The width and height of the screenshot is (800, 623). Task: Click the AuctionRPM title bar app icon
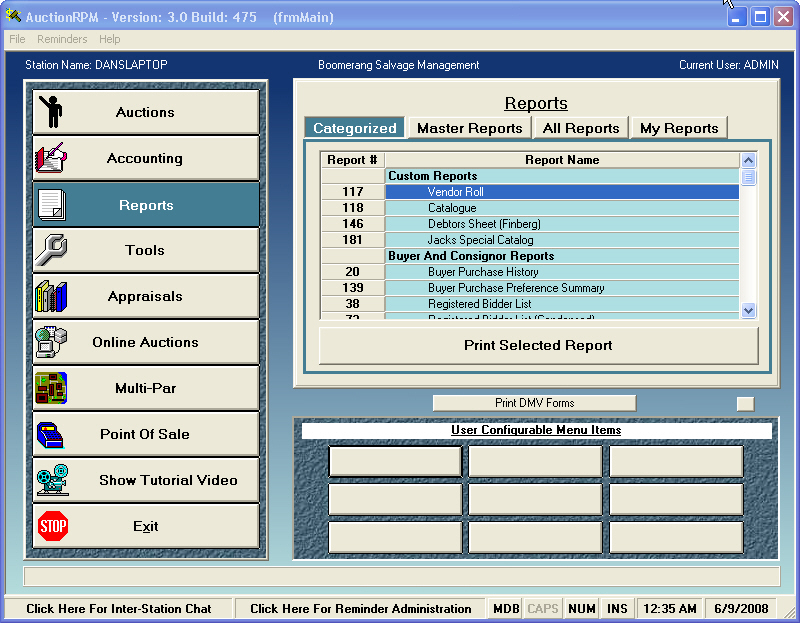13,16
